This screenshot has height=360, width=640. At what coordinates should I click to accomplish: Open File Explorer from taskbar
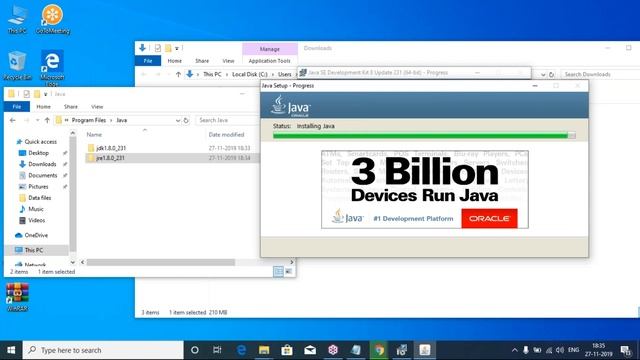click(264, 350)
